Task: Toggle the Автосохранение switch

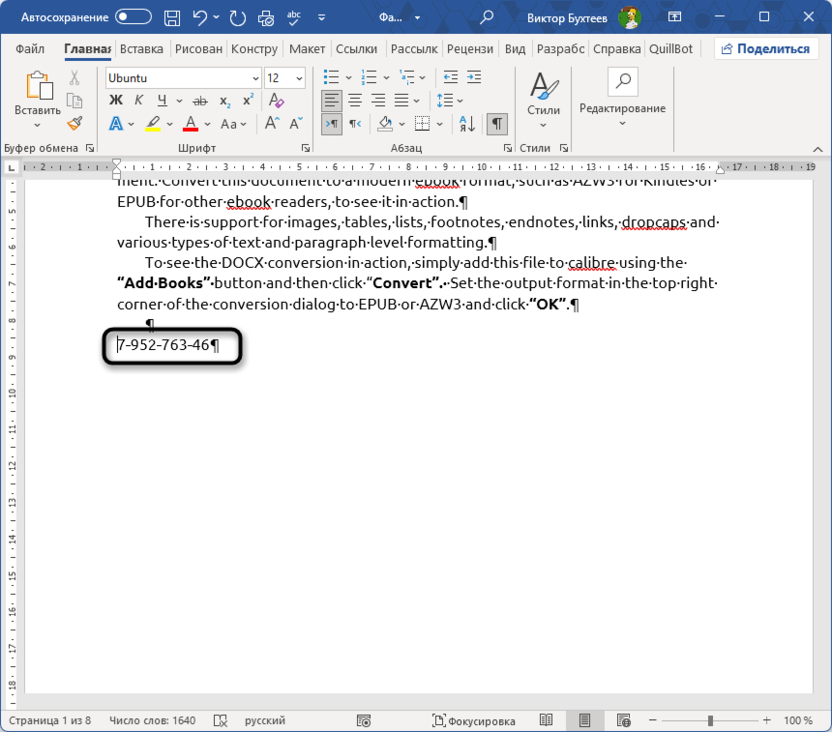Action: pyautogui.click(x=133, y=17)
